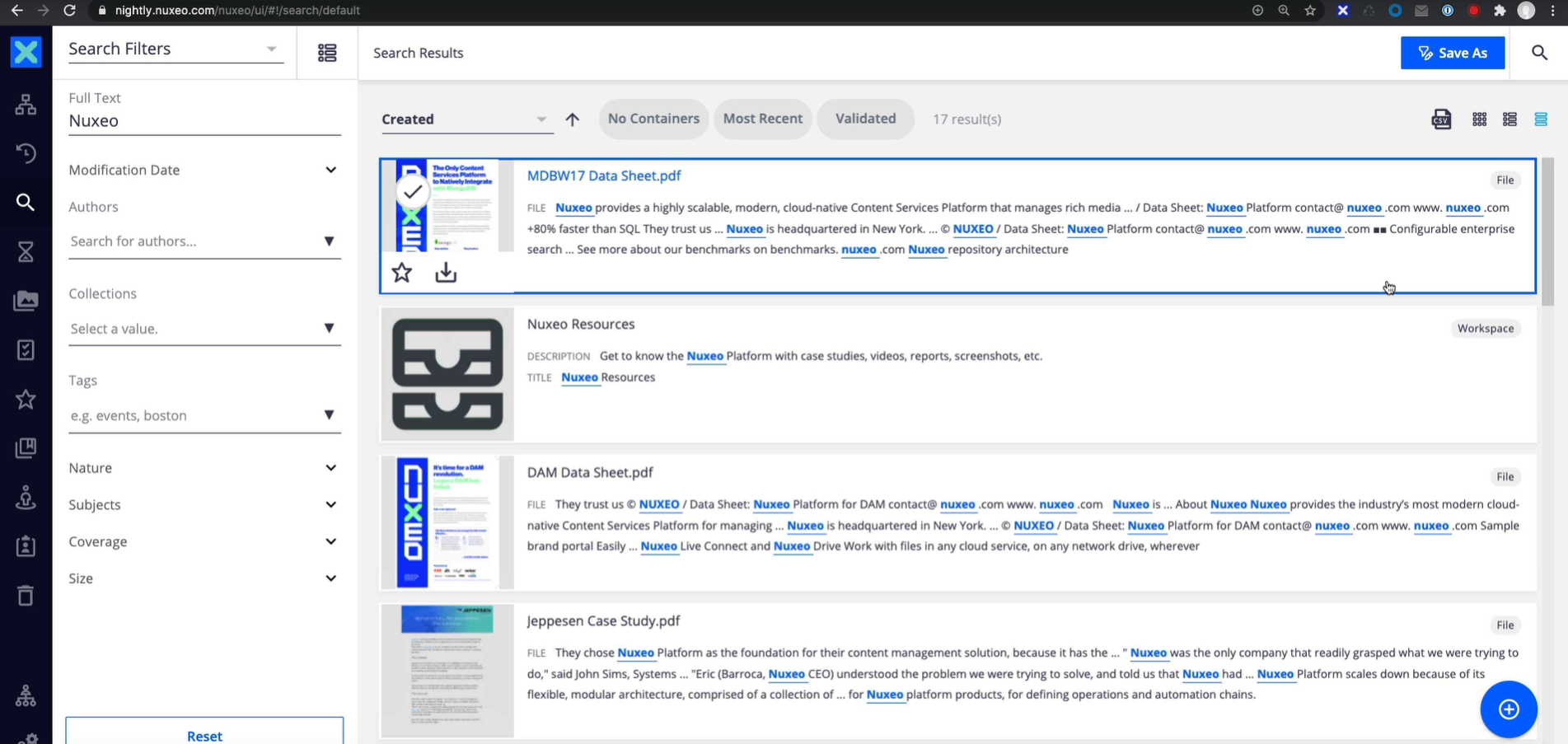Toggle the Validated filter chip

pos(865,119)
